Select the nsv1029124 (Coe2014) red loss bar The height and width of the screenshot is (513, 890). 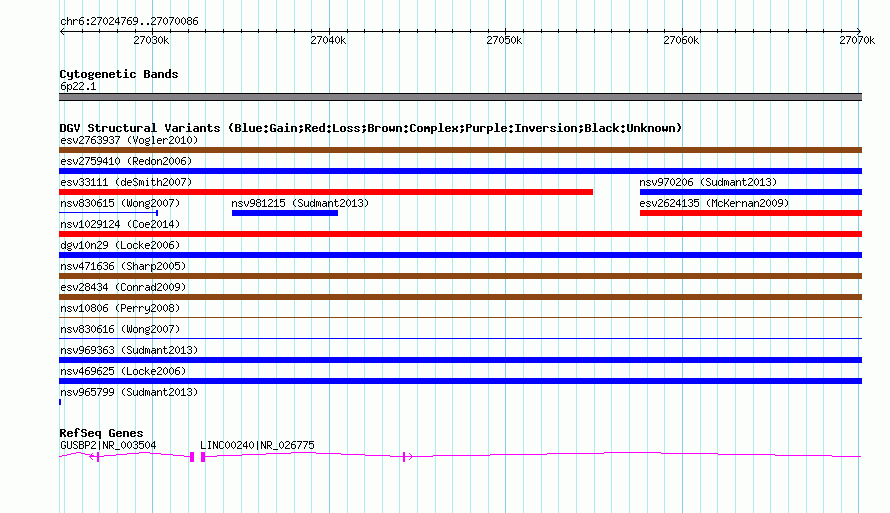tap(460, 234)
